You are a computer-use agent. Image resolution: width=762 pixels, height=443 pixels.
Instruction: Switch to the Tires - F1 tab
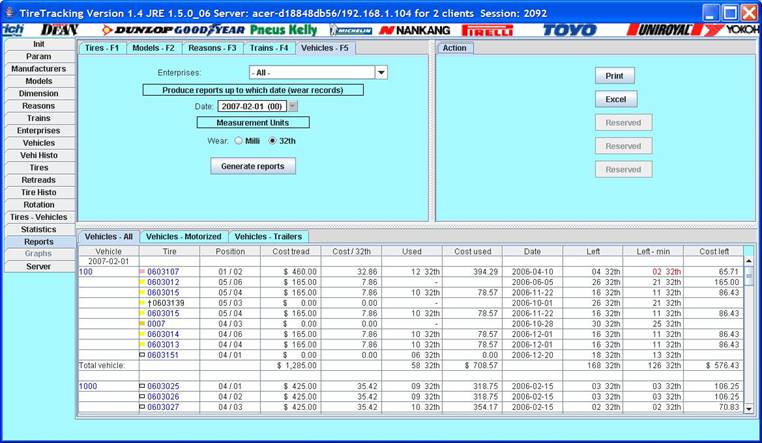[102, 48]
